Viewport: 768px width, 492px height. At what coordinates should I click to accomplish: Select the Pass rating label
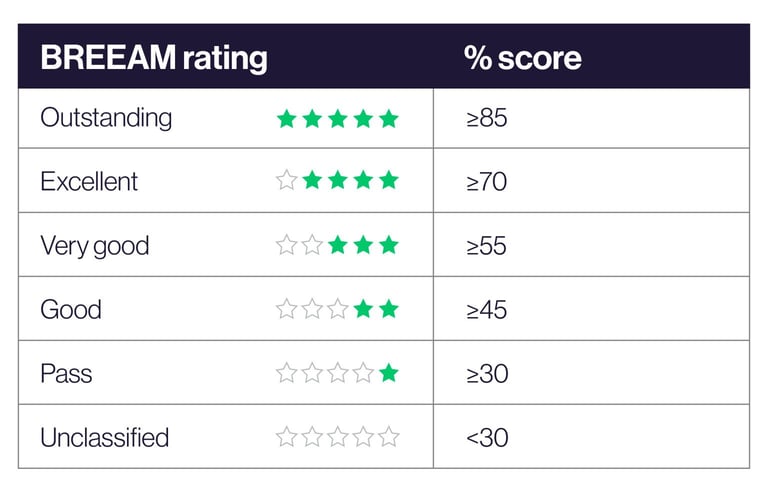[66, 374]
